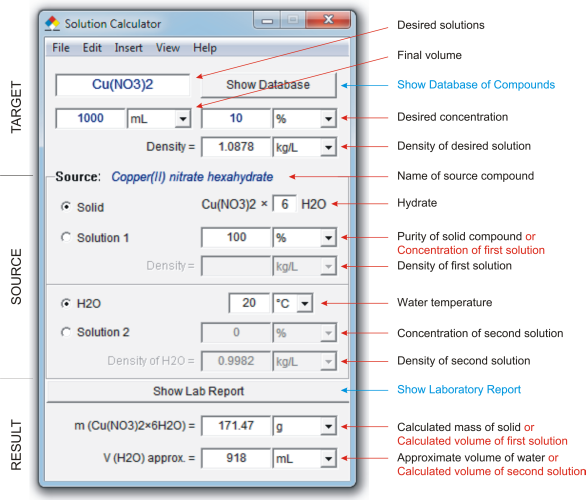Click the Show Lab Report button

click(198, 391)
